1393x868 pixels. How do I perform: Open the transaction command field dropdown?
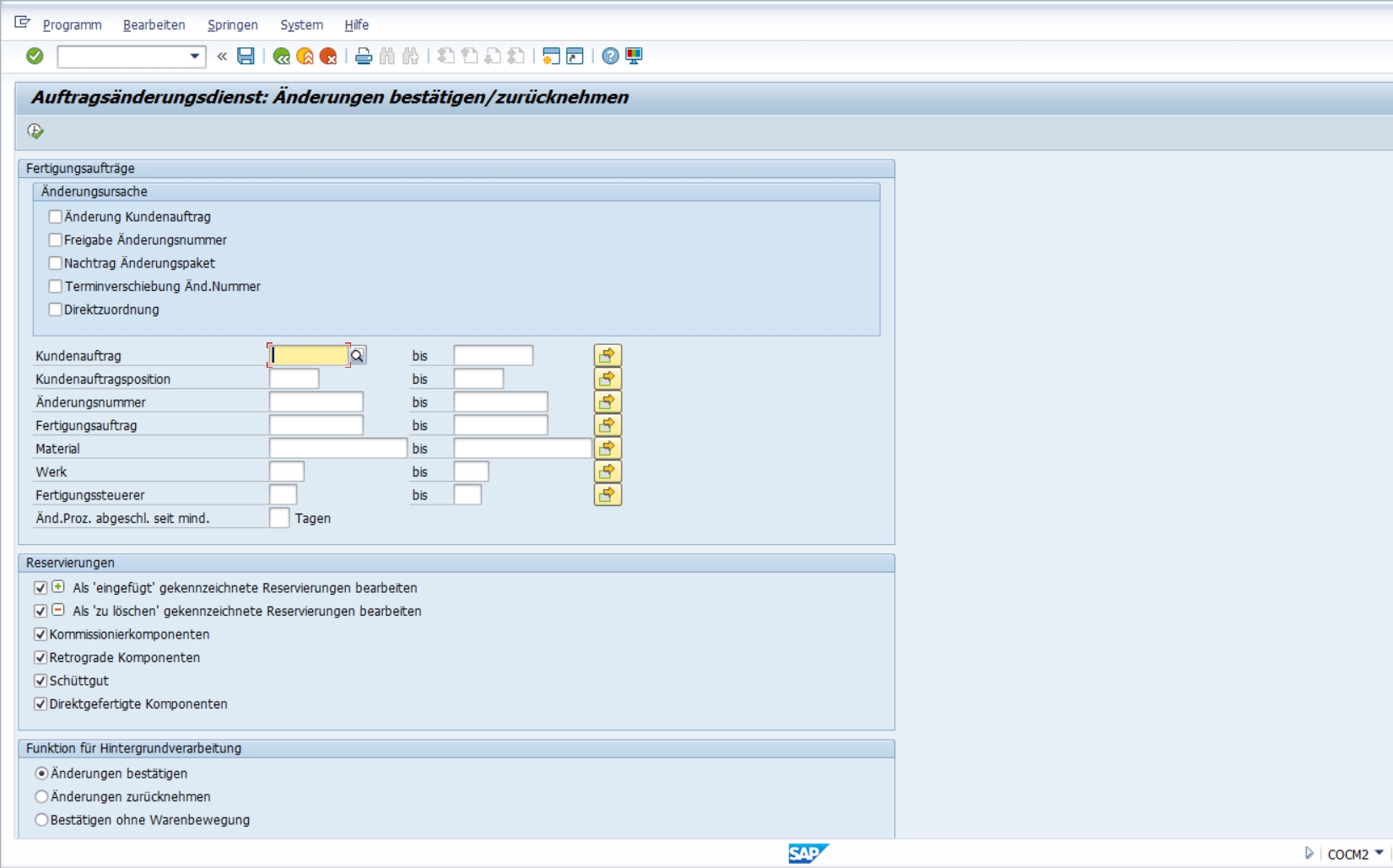coord(195,57)
